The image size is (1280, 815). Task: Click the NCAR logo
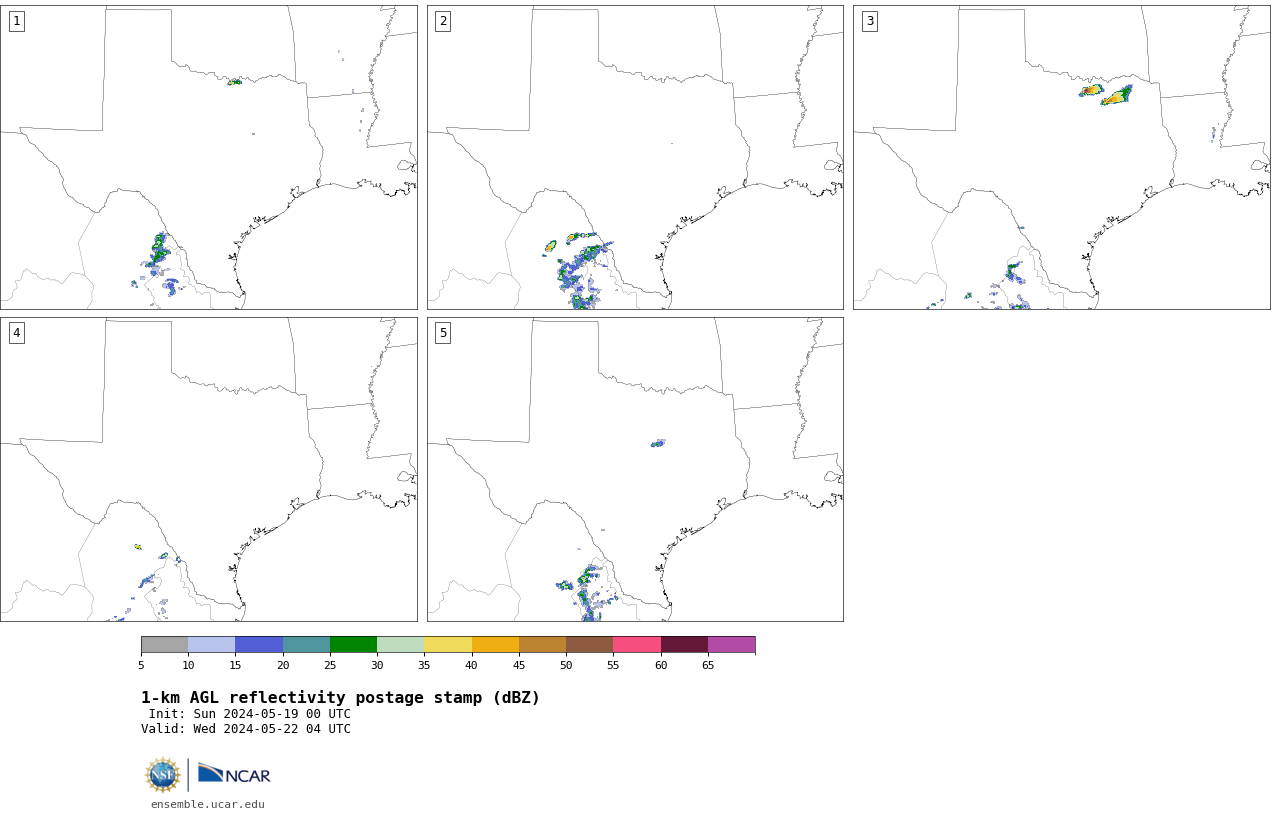pos(234,774)
